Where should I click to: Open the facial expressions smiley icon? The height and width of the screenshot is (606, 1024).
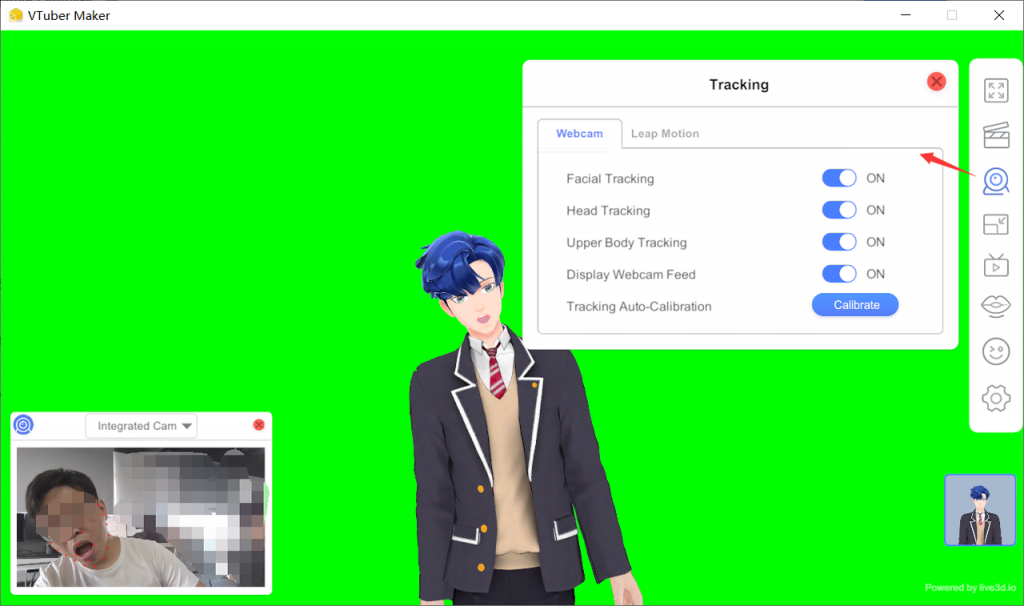(996, 352)
